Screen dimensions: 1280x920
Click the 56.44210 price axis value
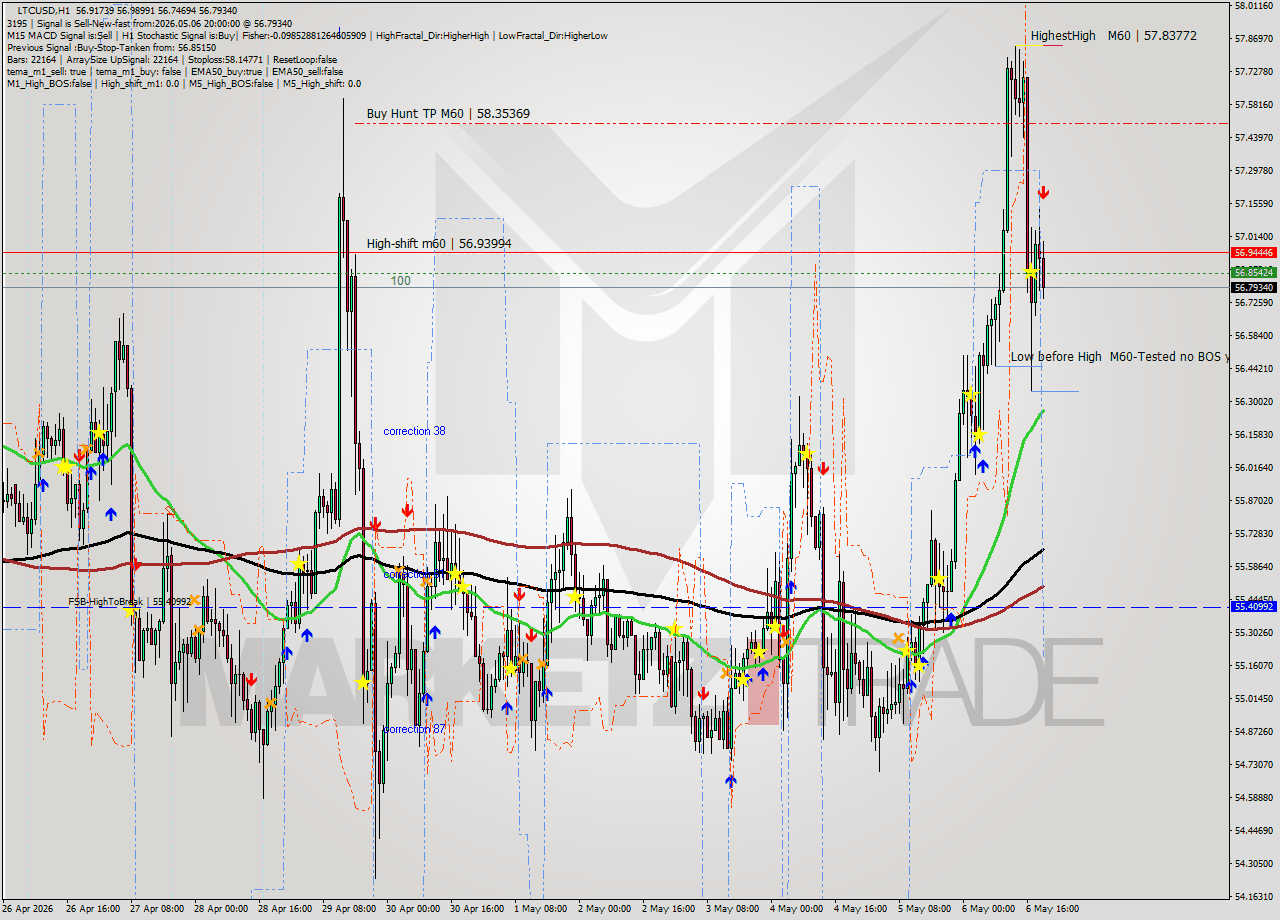(1253, 368)
